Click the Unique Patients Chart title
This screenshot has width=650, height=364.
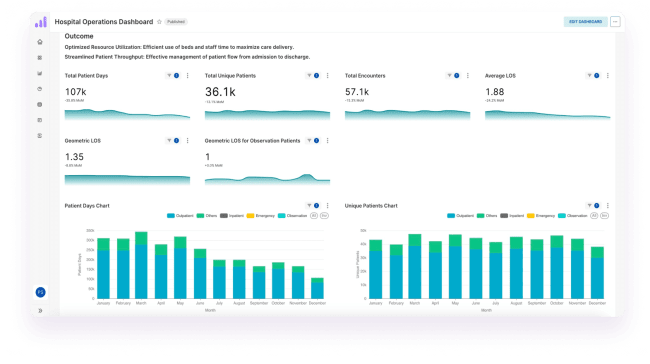371,206
